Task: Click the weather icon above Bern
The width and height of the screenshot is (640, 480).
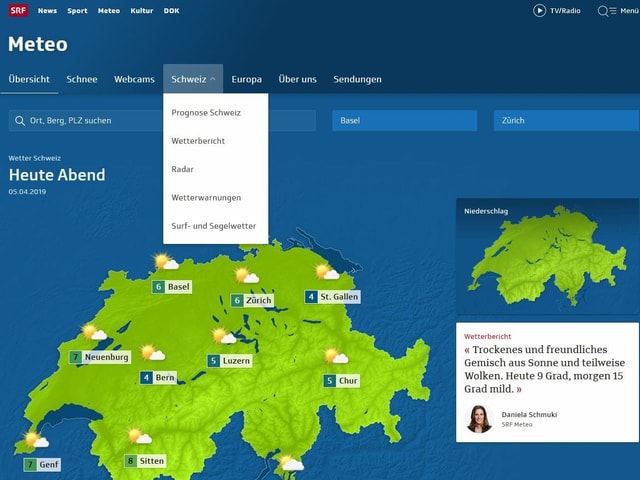Action: point(153,353)
